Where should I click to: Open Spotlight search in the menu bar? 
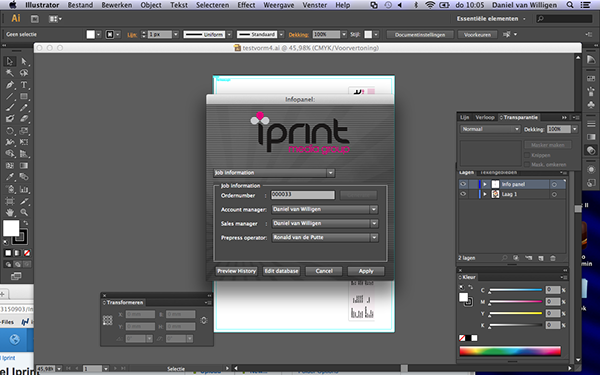tap(570, 5)
